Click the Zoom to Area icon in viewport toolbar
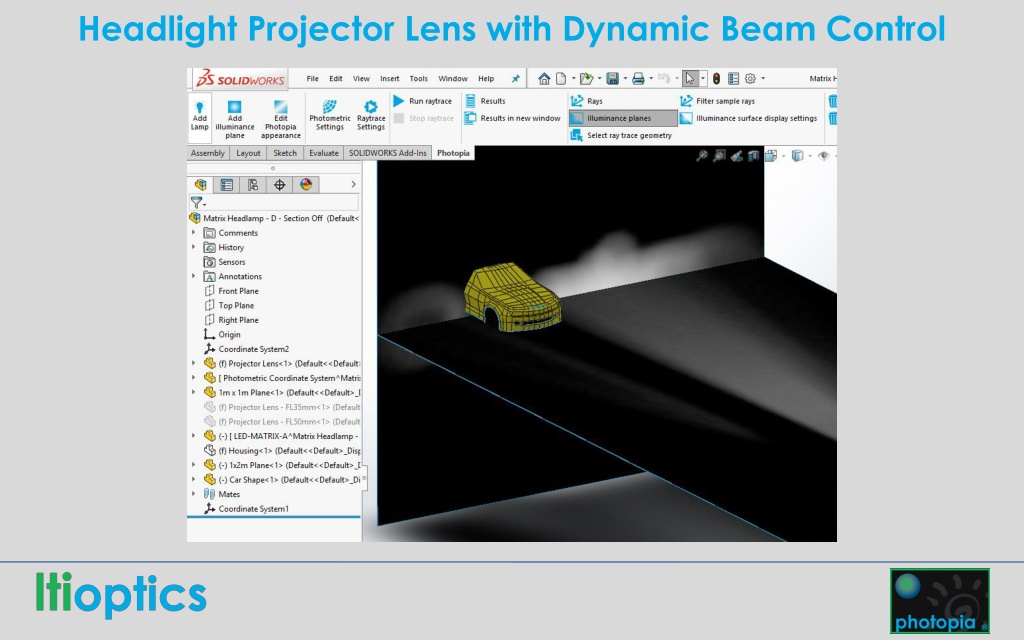 (x=719, y=155)
